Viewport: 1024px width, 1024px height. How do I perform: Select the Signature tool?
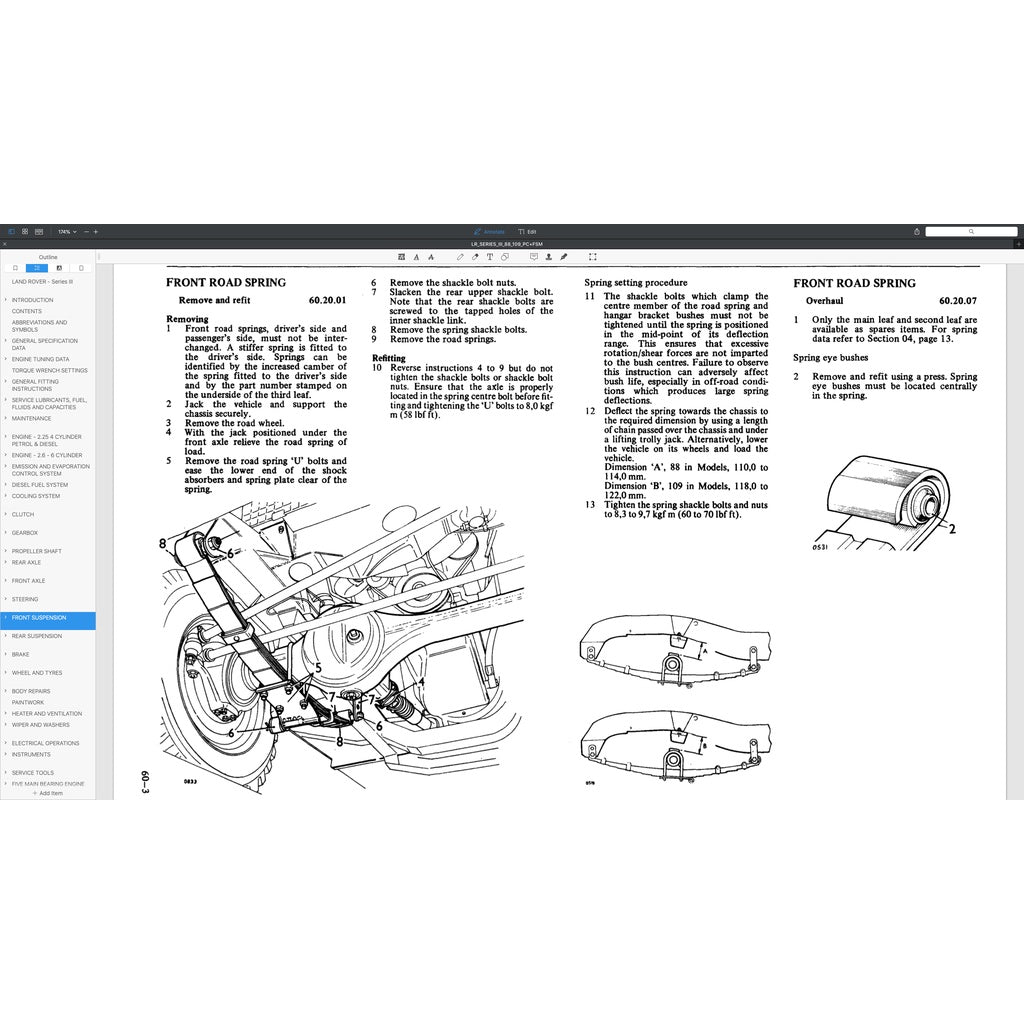(563, 256)
